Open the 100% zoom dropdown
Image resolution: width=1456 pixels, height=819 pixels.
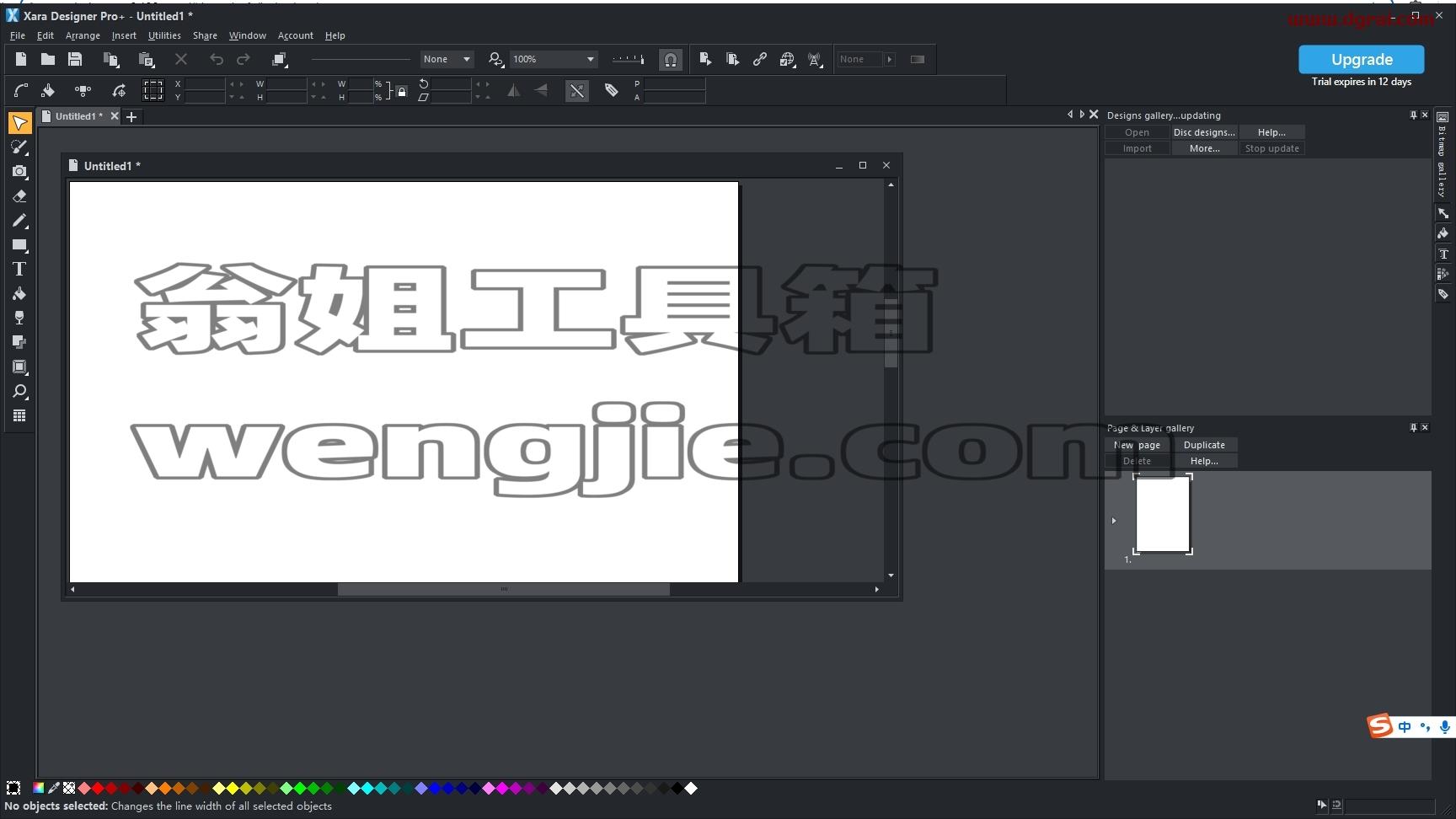554,59
